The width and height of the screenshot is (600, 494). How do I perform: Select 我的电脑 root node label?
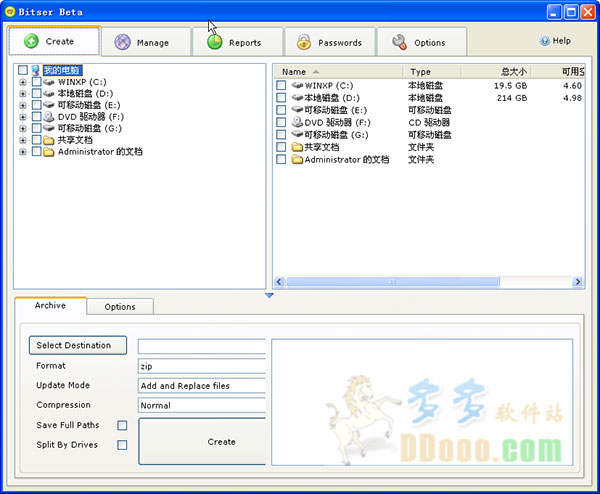point(62,70)
